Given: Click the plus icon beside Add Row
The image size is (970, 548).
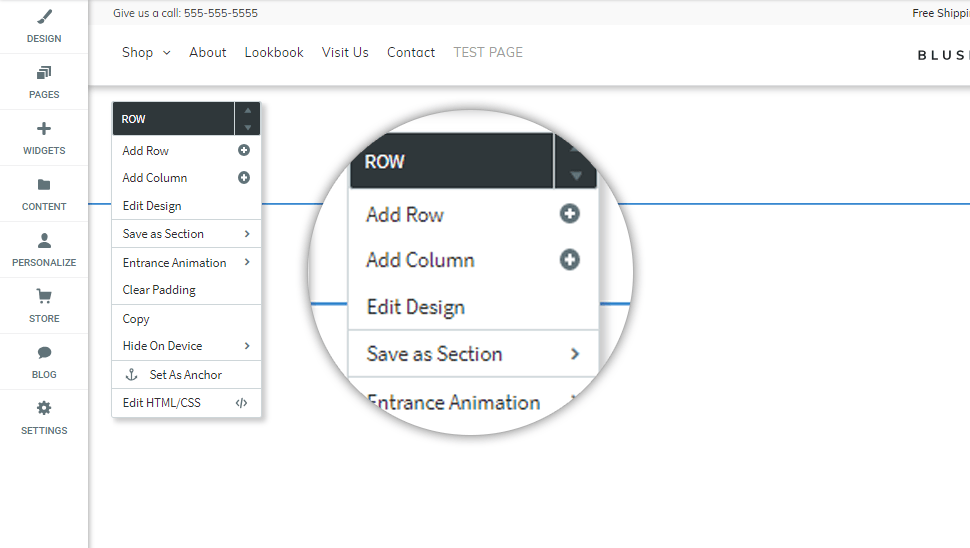Looking at the screenshot, I should (x=243, y=151).
